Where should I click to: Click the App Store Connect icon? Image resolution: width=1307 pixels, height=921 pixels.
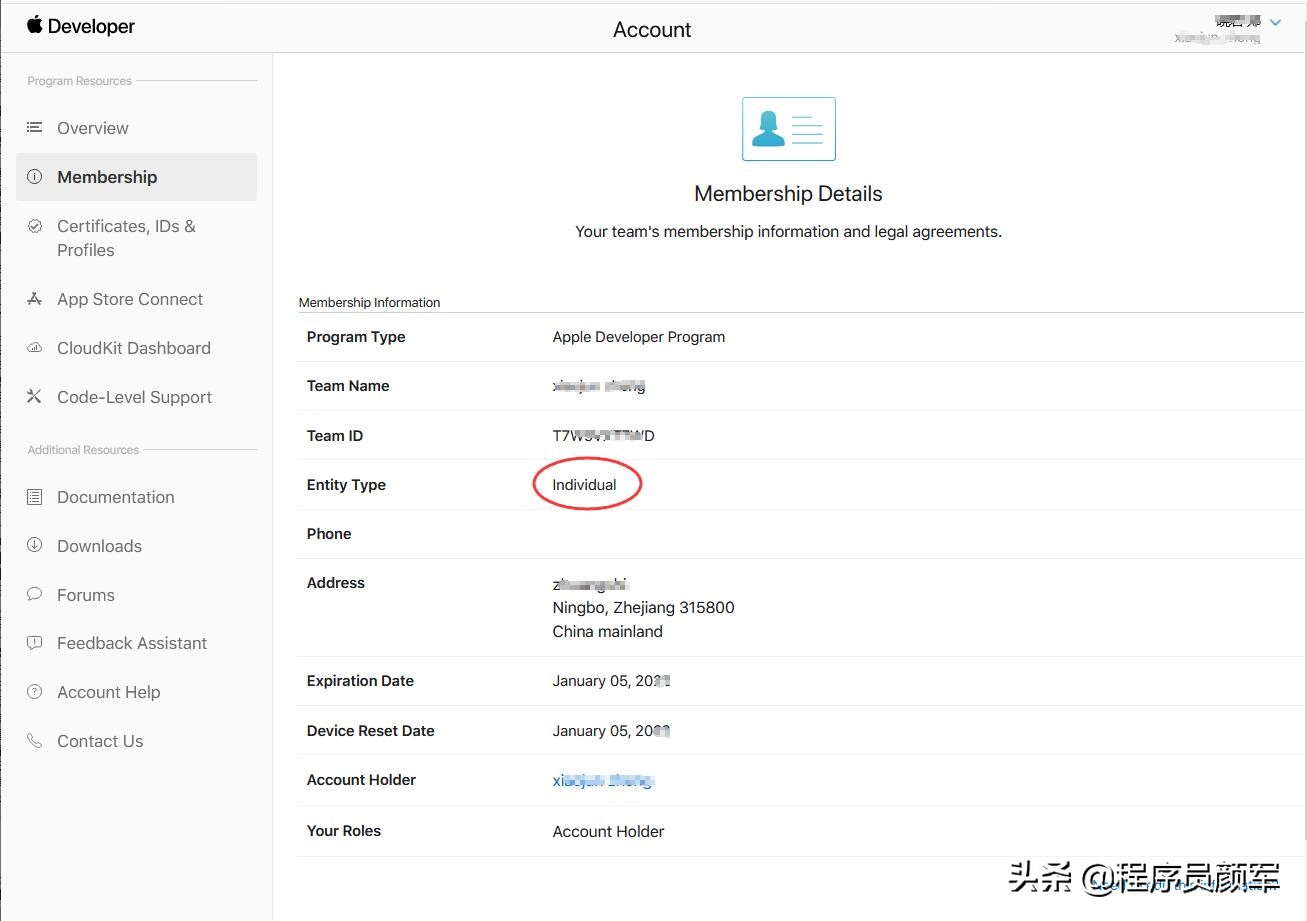coord(35,299)
